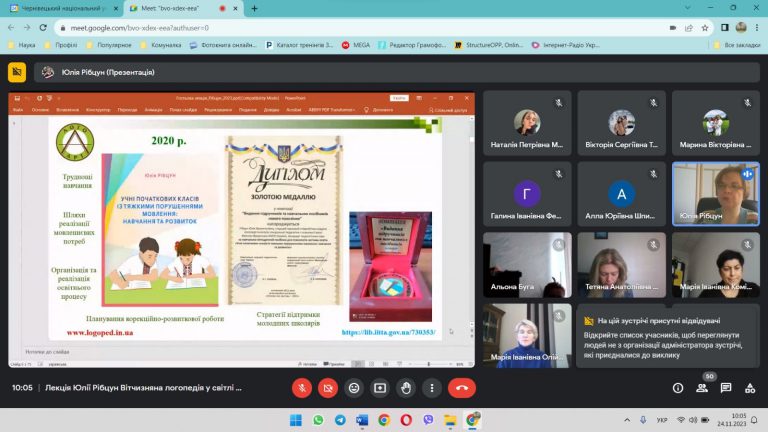Open Все закладки folder
The height and width of the screenshot is (432, 768).
737,45
